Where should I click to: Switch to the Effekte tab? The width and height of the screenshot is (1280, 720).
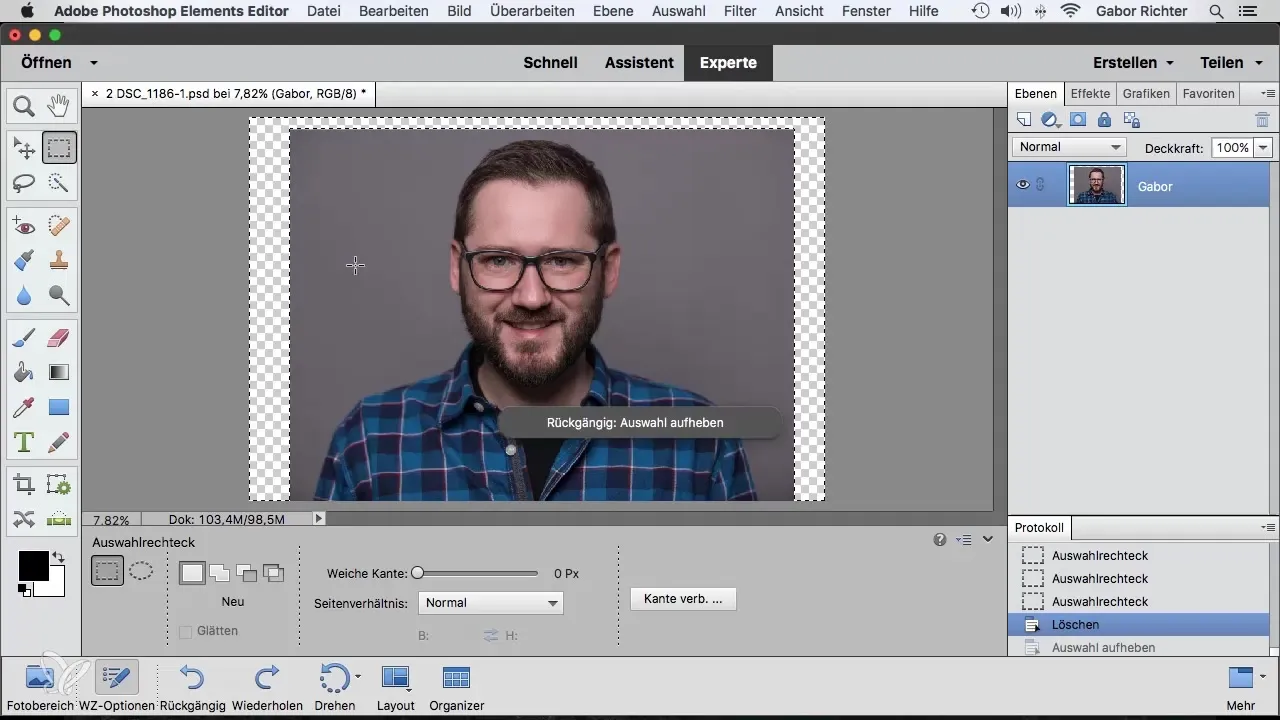coord(1089,94)
